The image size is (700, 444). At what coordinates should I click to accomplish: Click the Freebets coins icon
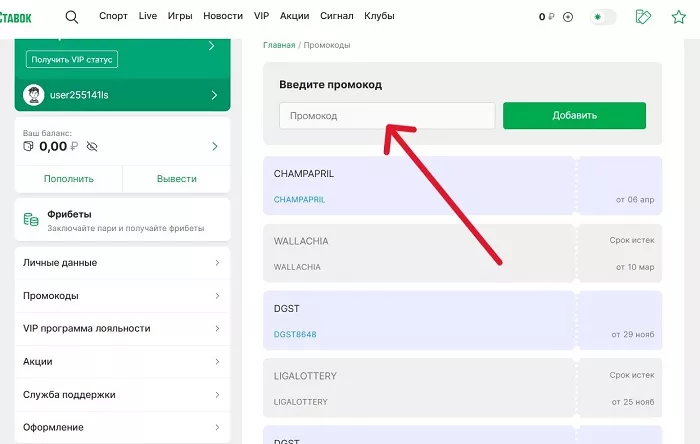click(x=31, y=220)
